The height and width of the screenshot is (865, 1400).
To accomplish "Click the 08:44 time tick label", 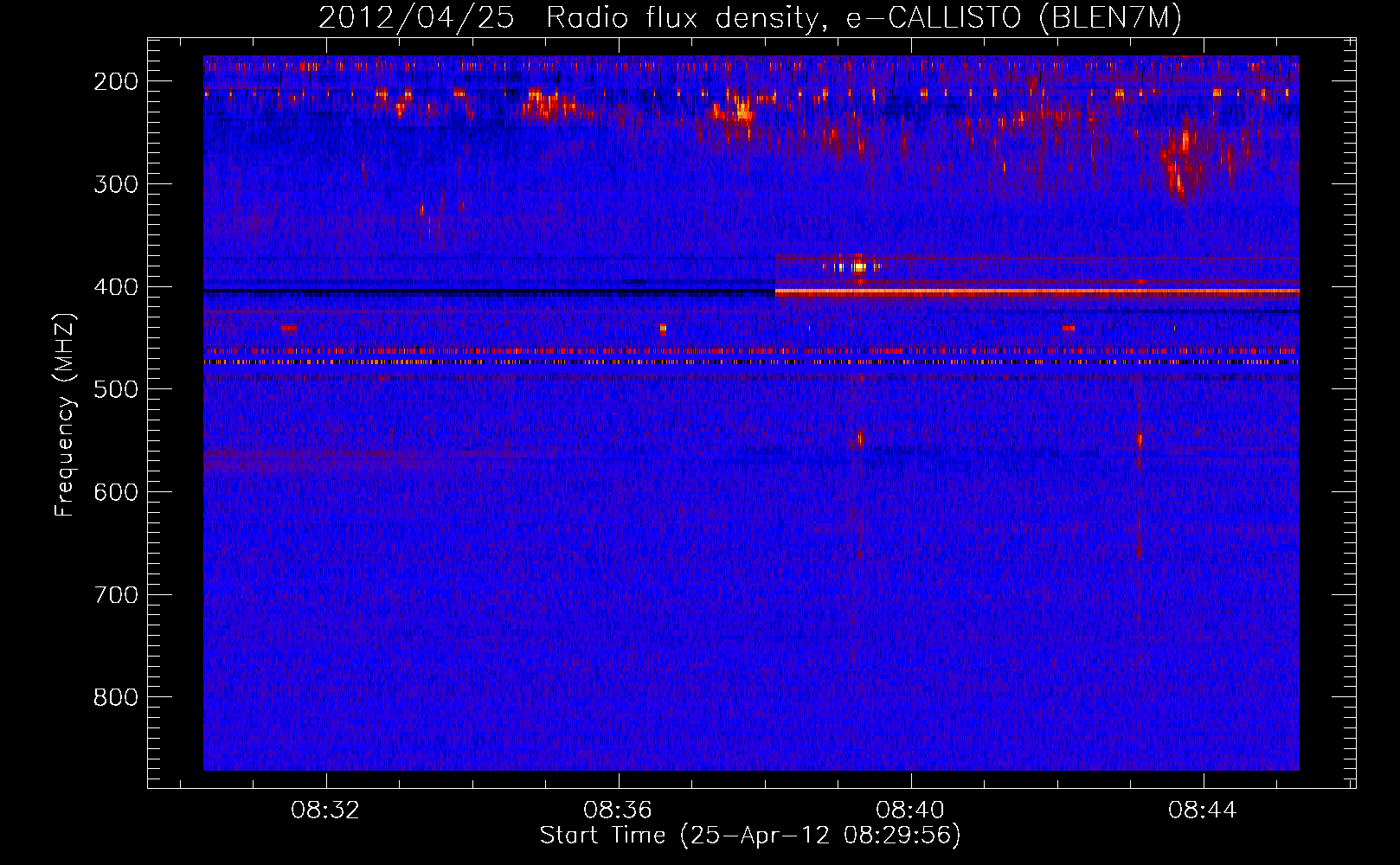I will (x=1203, y=811).
